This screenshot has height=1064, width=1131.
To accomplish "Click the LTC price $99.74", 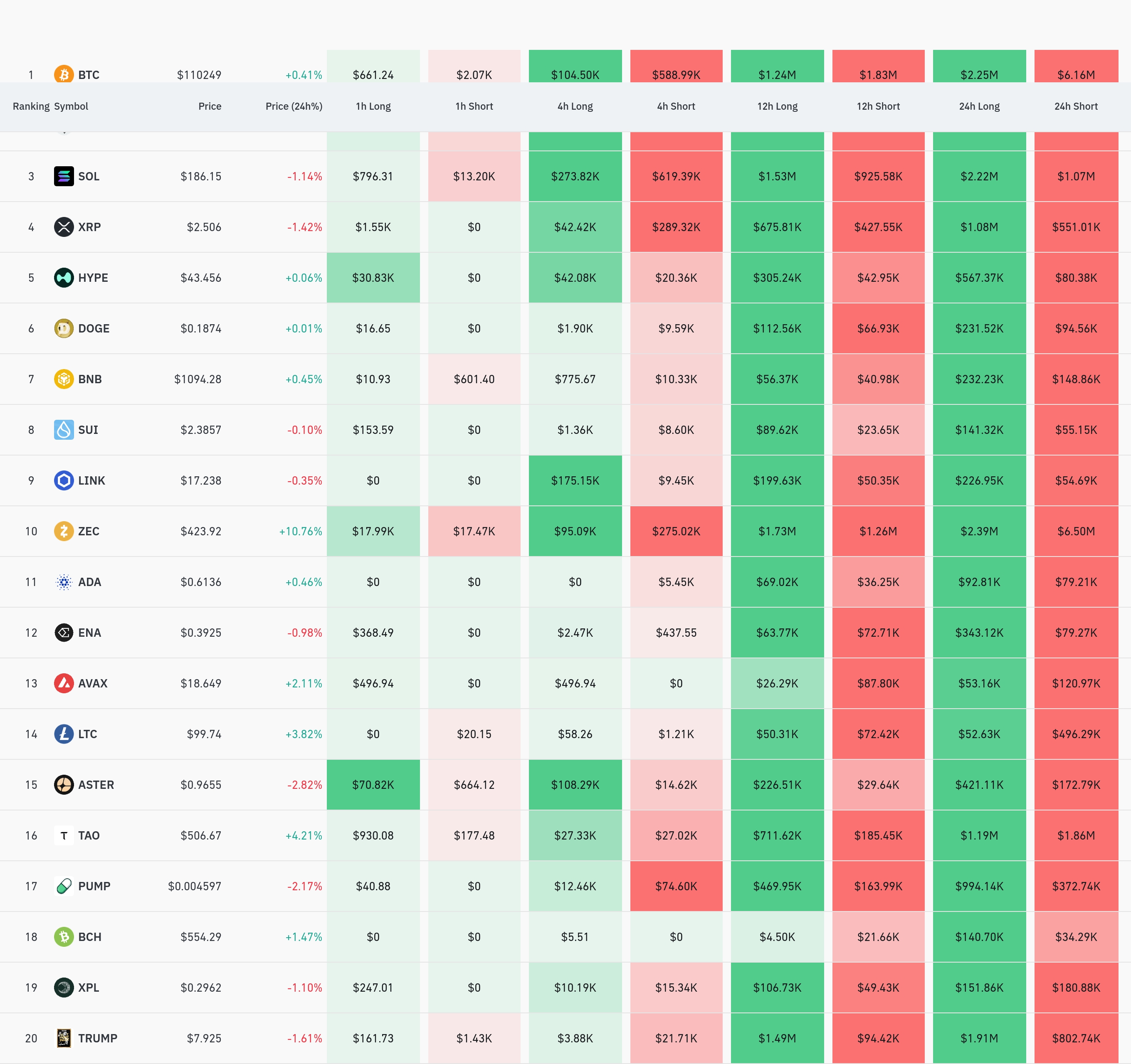I will 204,734.
